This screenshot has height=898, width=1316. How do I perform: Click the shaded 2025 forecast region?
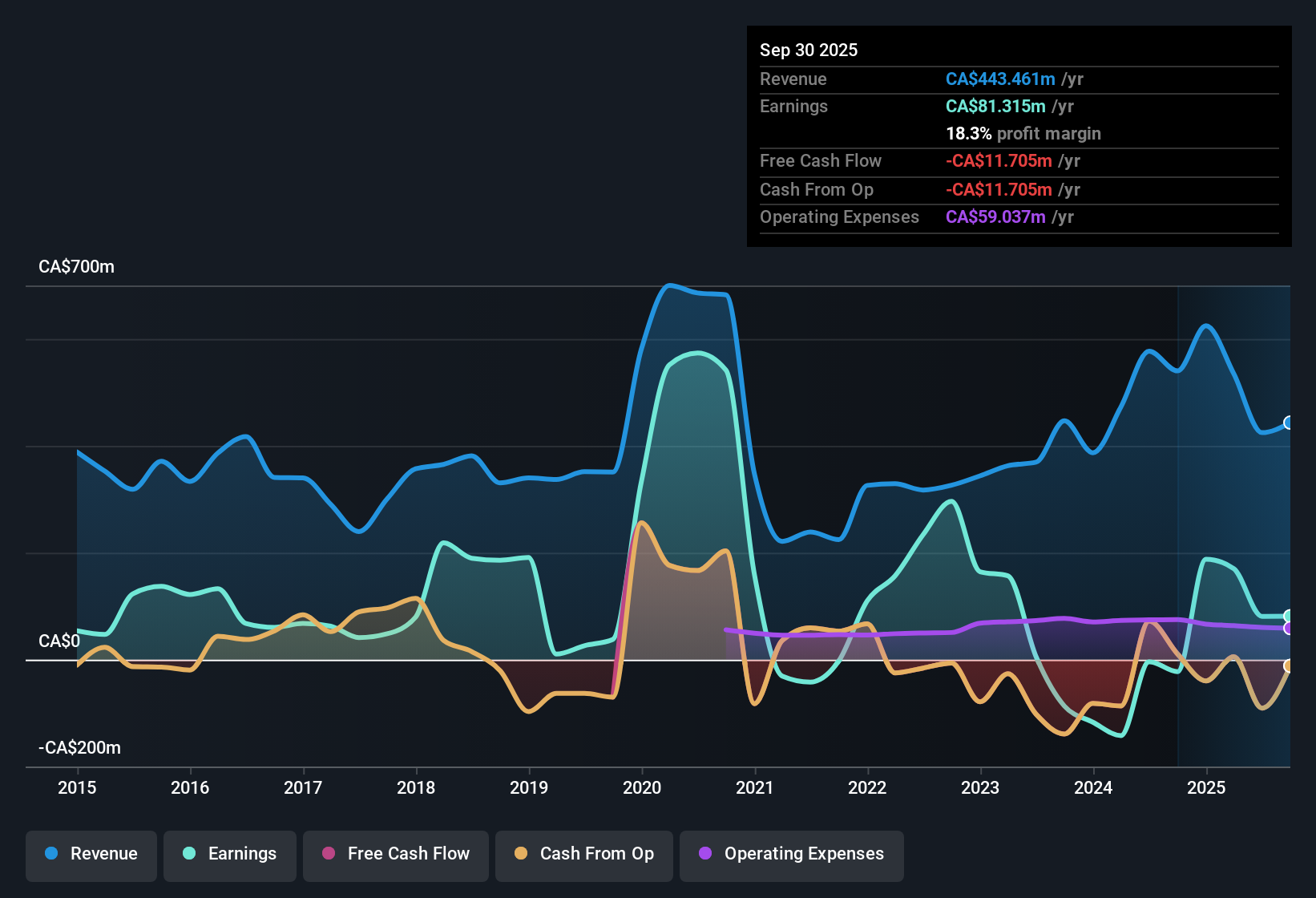[1234, 521]
